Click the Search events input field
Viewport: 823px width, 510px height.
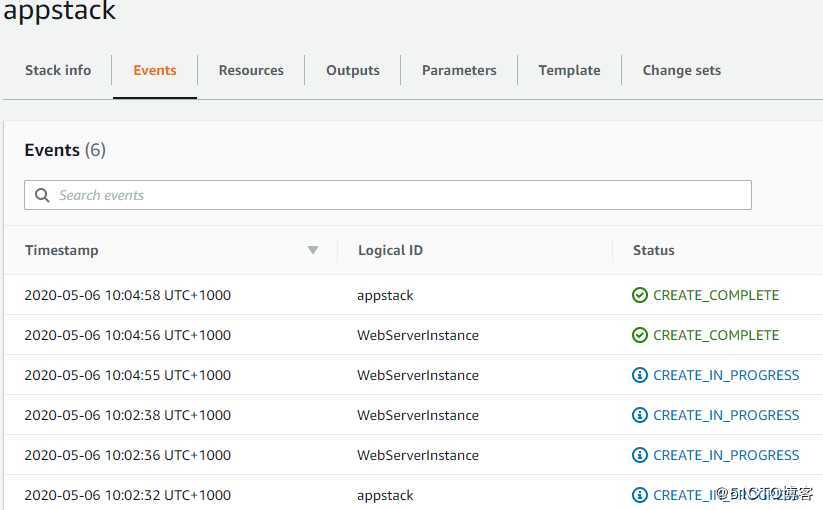click(388, 195)
